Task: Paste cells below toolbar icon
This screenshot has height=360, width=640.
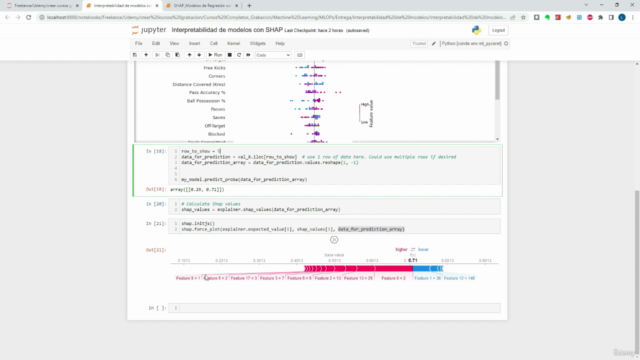Action: point(178,55)
